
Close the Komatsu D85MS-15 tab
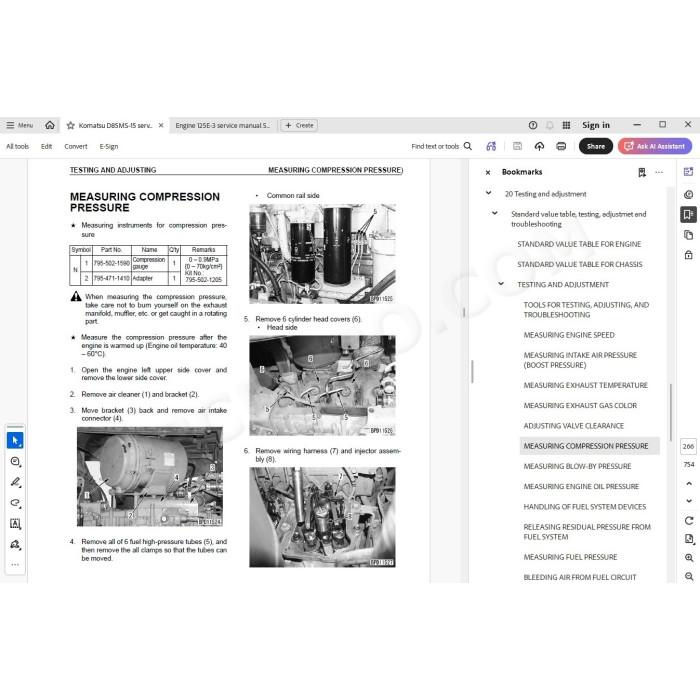161,125
